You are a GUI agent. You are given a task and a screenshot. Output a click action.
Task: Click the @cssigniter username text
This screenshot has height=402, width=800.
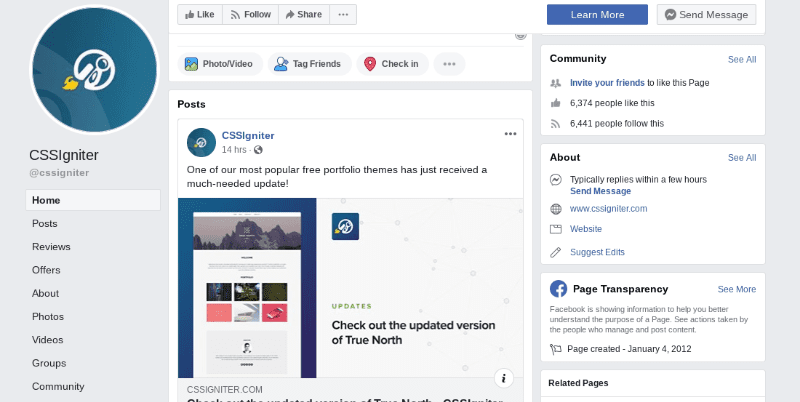[x=59, y=173]
